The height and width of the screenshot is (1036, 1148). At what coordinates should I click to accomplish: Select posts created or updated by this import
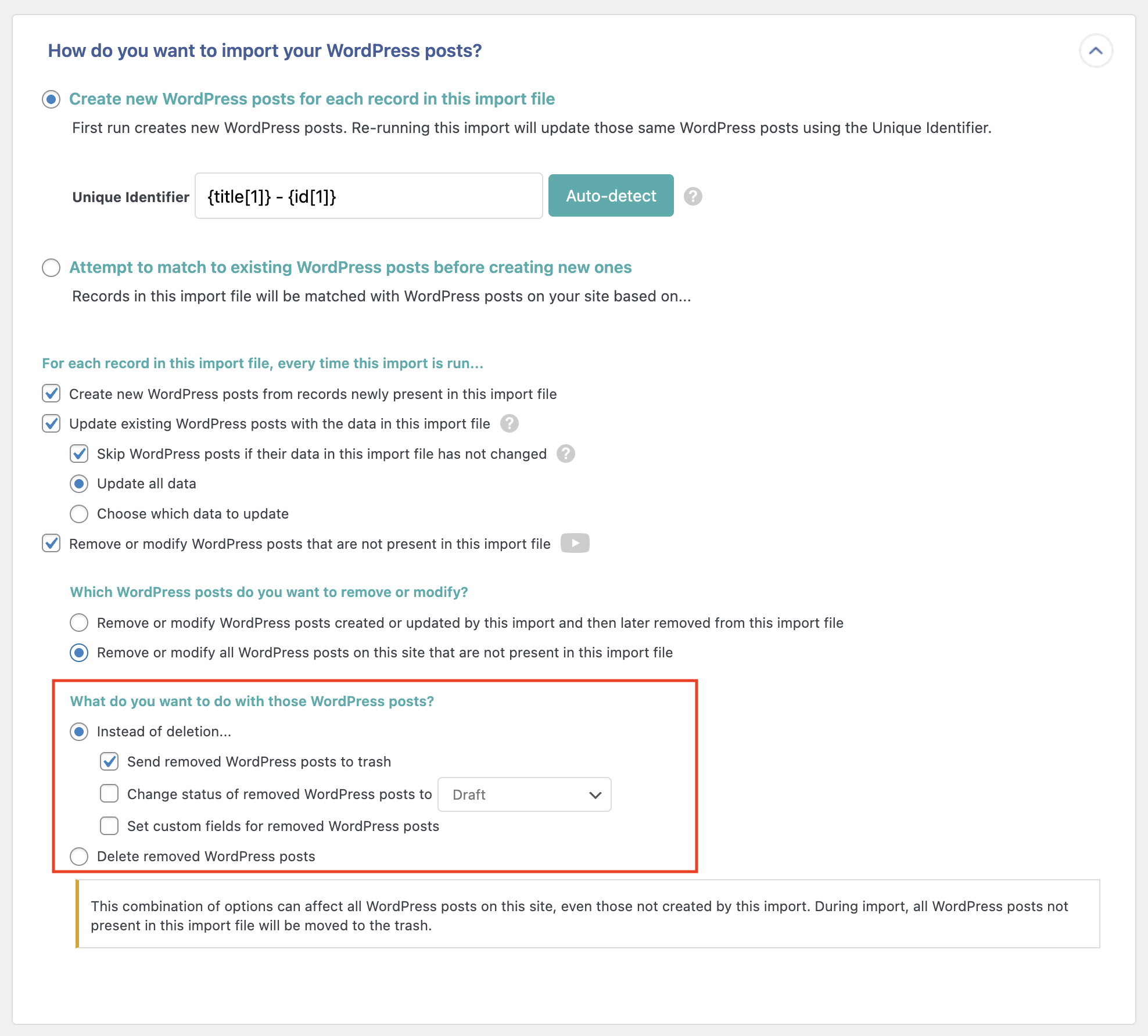pyautogui.click(x=79, y=623)
